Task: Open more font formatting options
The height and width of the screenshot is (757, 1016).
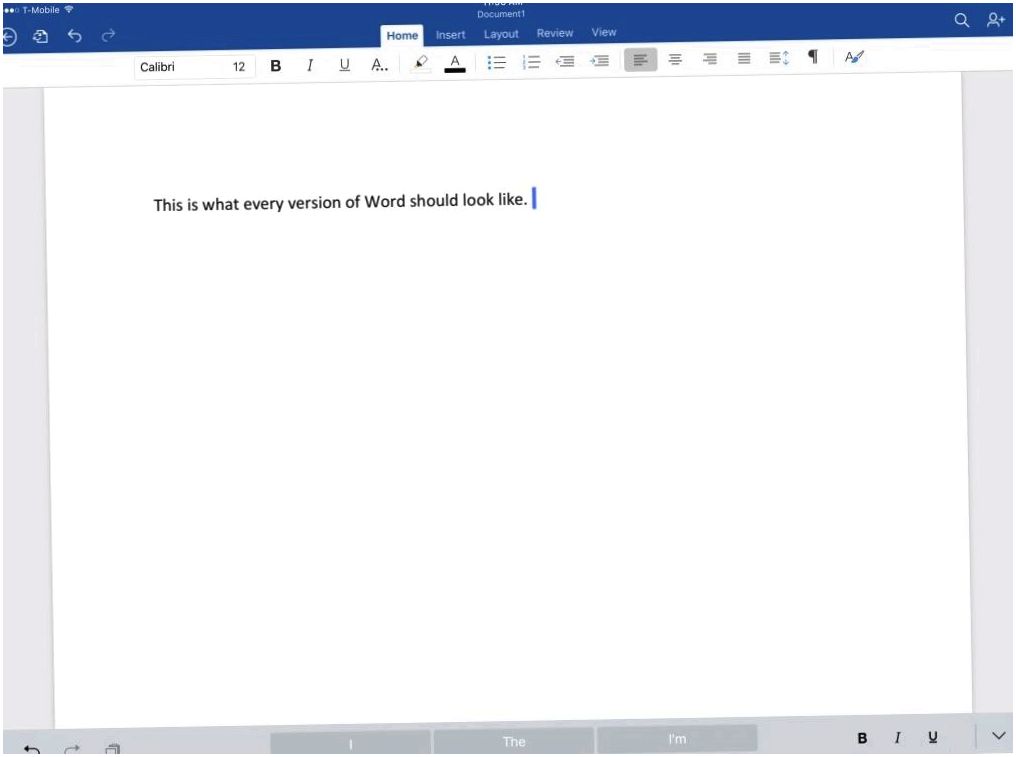Action: [379, 64]
